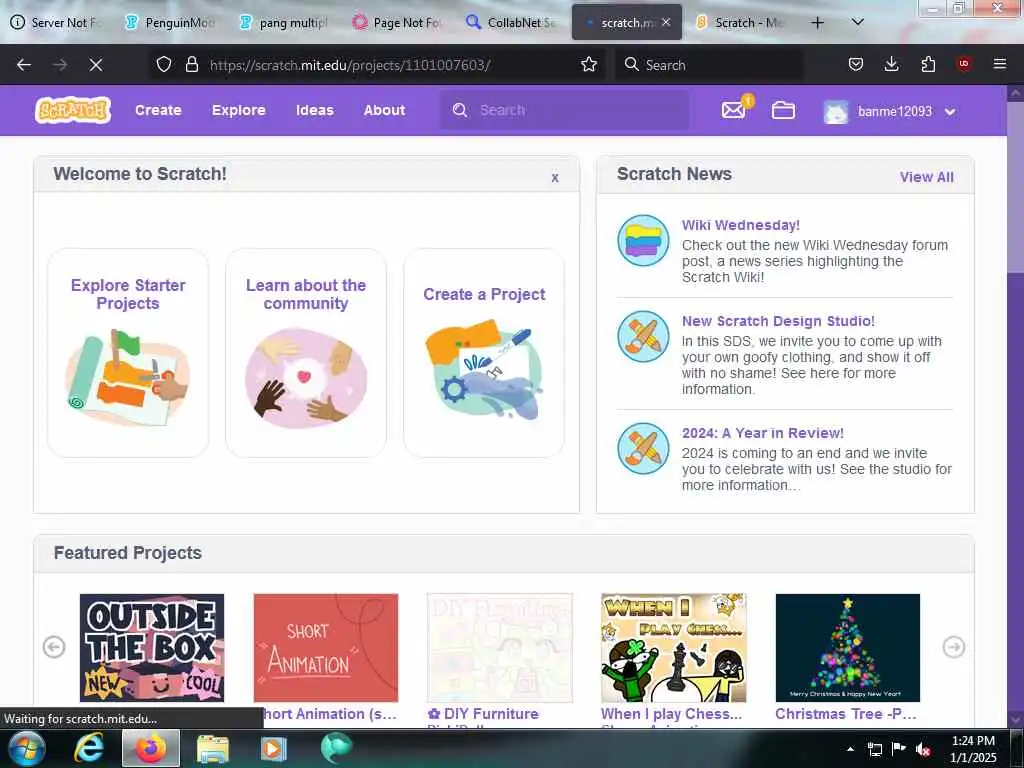Open the When I Play Chess thumbnail

coord(673,648)
